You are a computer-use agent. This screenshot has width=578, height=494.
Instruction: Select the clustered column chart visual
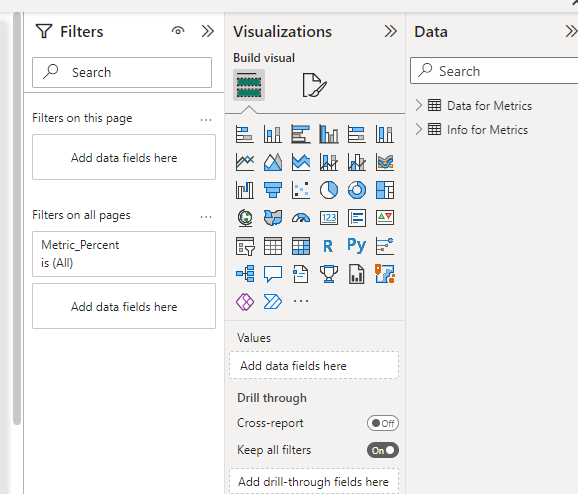(329, 134)
